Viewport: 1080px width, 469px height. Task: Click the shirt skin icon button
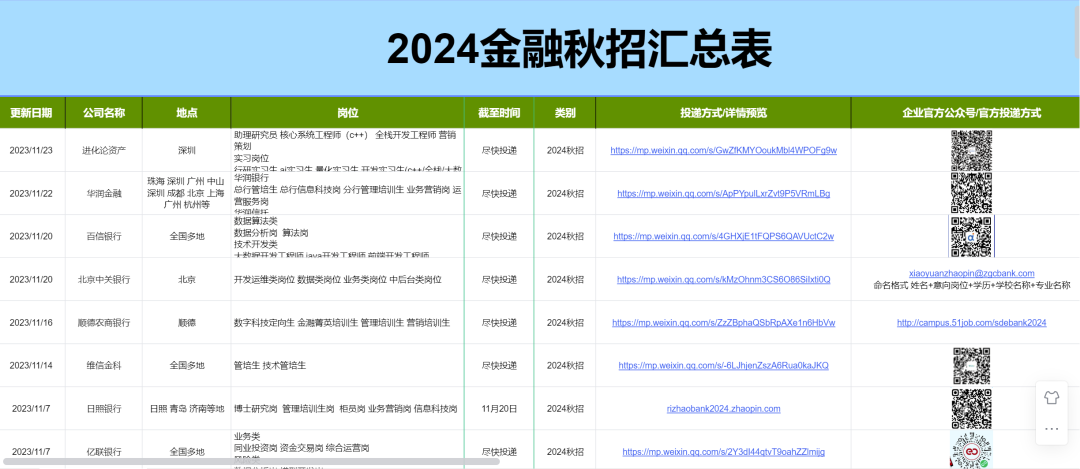1051,397
